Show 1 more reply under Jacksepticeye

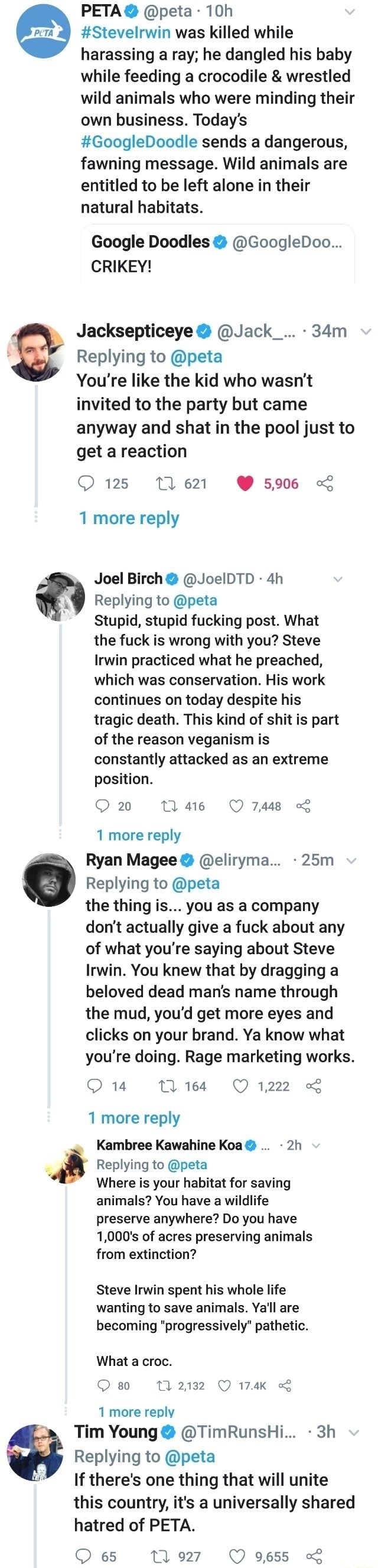click(129, 518)
